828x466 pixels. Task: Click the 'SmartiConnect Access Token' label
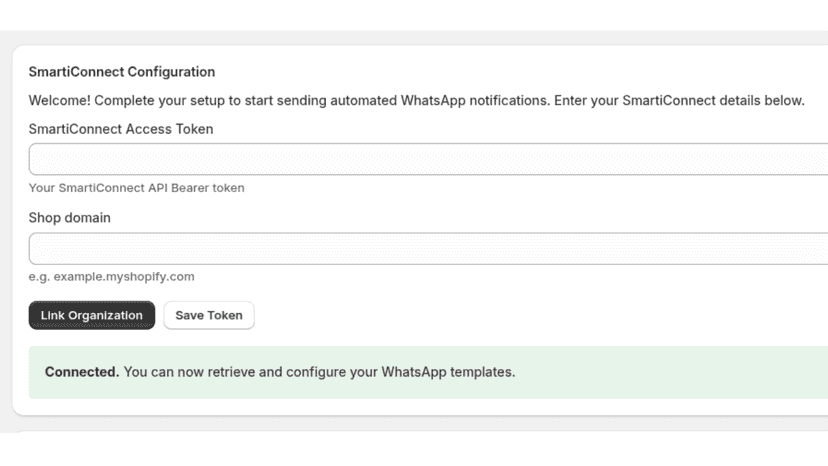coord(121,129)
